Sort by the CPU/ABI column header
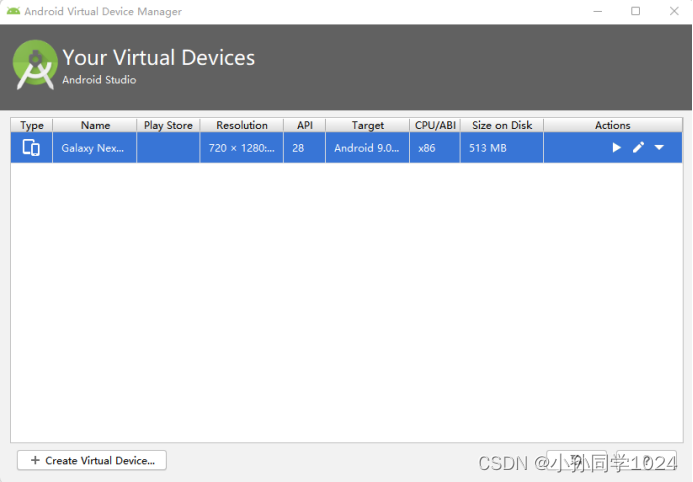This screenshot has height=482, width=693. click(435, 125)
